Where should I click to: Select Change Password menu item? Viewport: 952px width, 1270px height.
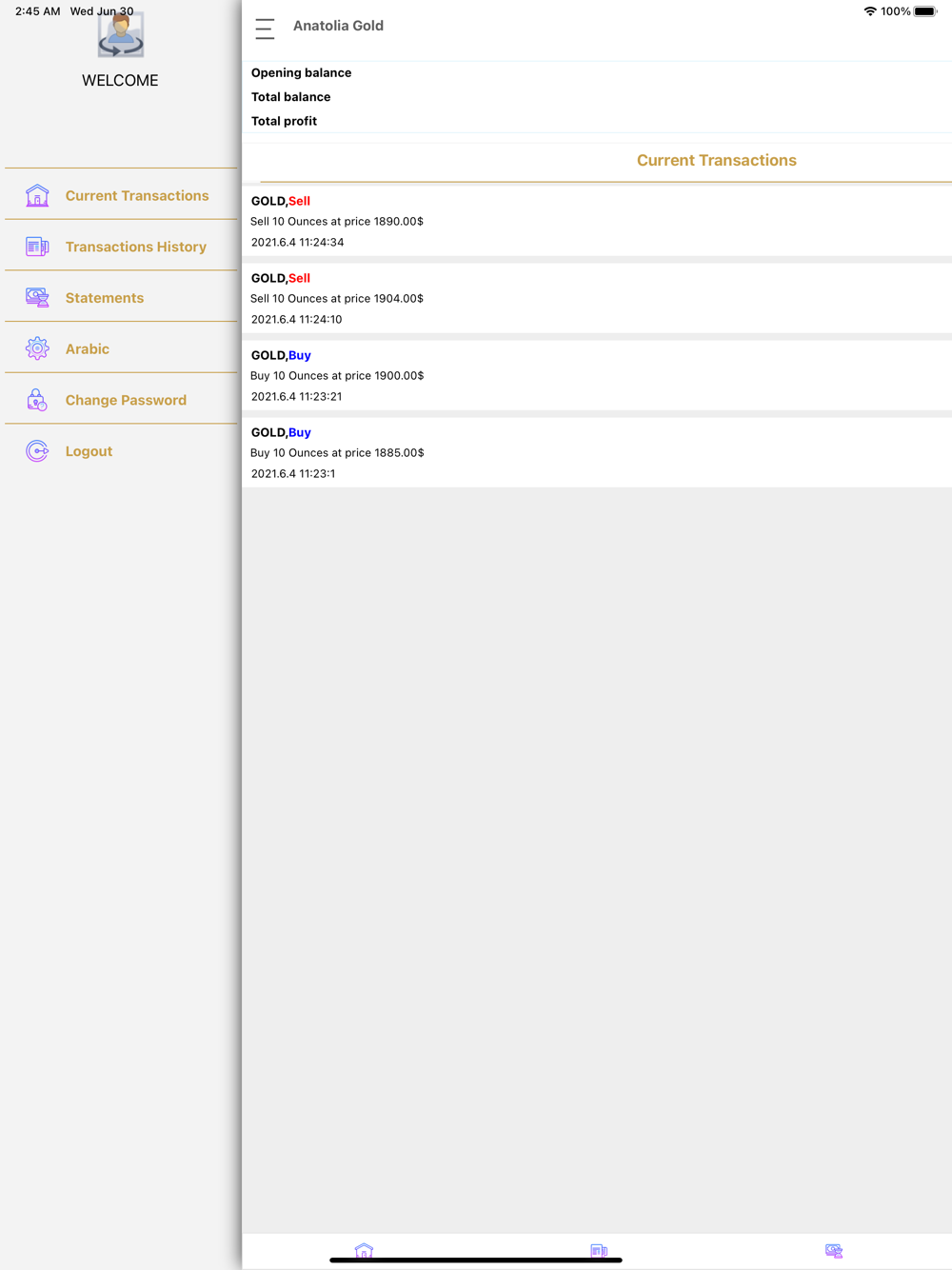click(121, 400)
